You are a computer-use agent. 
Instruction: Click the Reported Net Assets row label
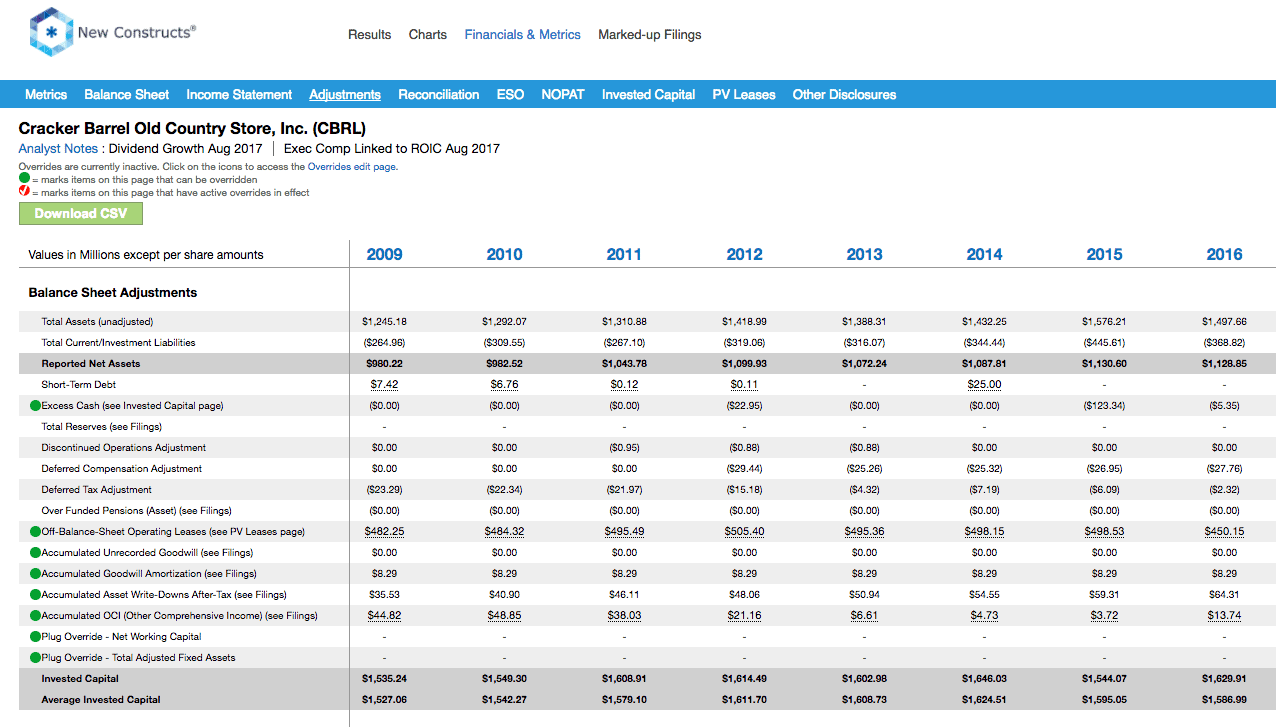pyautogui.click(x=91, y=364)
